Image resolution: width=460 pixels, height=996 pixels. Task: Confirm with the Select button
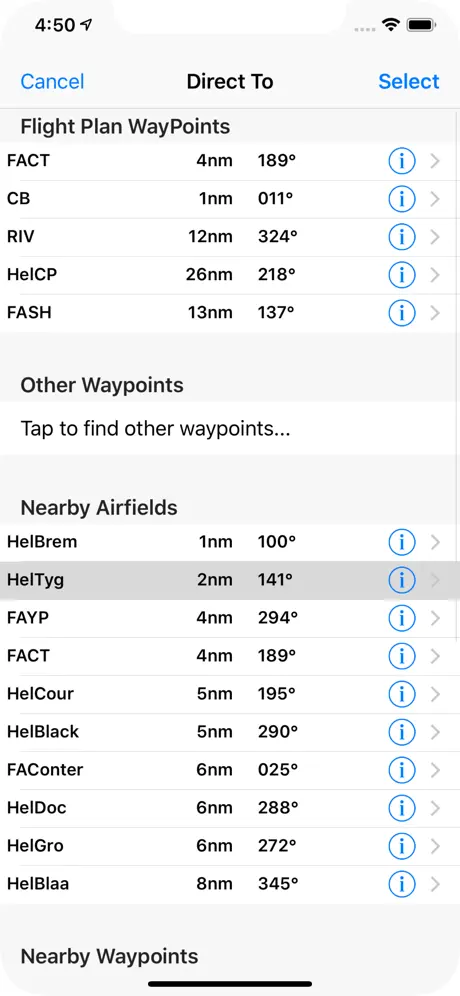click(x=409, y=81)
